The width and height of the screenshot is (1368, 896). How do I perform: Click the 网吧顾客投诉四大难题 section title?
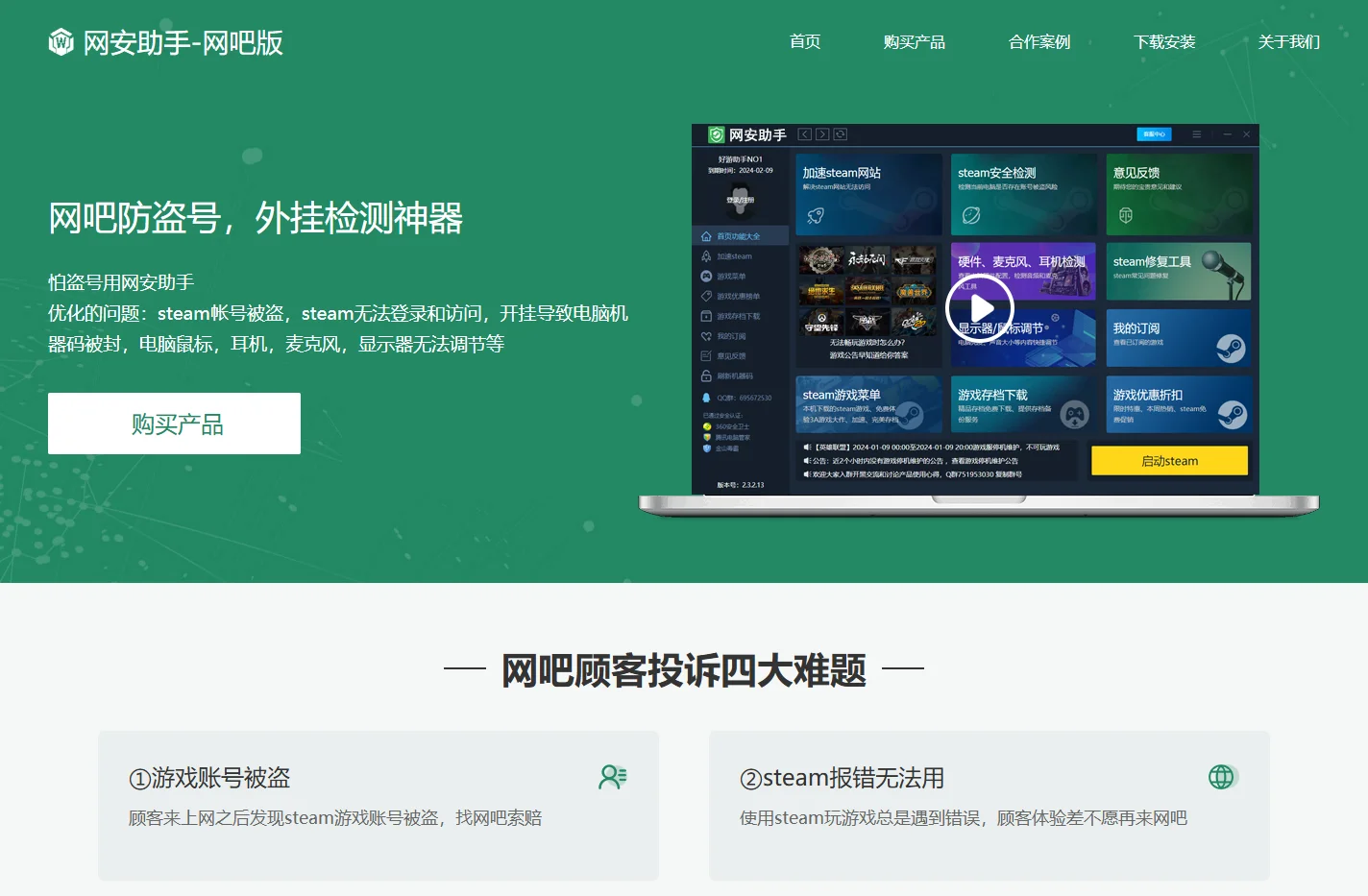684,670
